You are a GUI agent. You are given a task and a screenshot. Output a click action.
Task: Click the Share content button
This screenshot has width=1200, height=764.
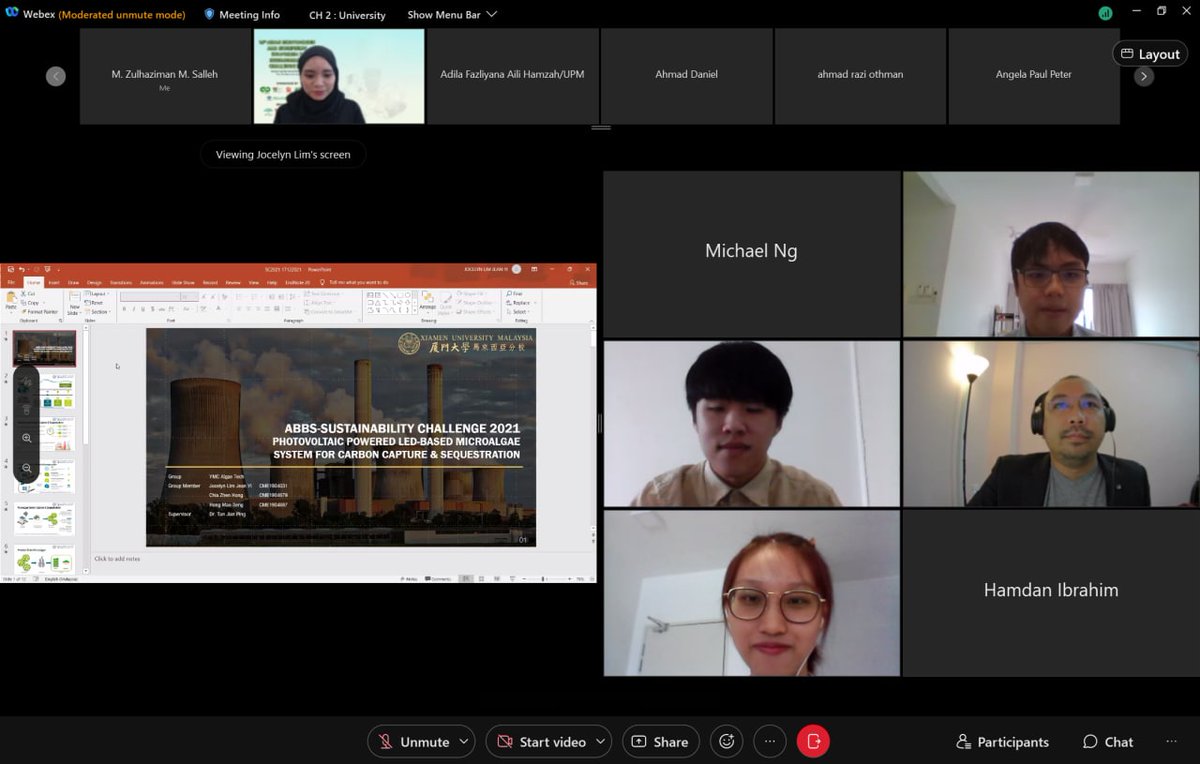tap(660, 741)
